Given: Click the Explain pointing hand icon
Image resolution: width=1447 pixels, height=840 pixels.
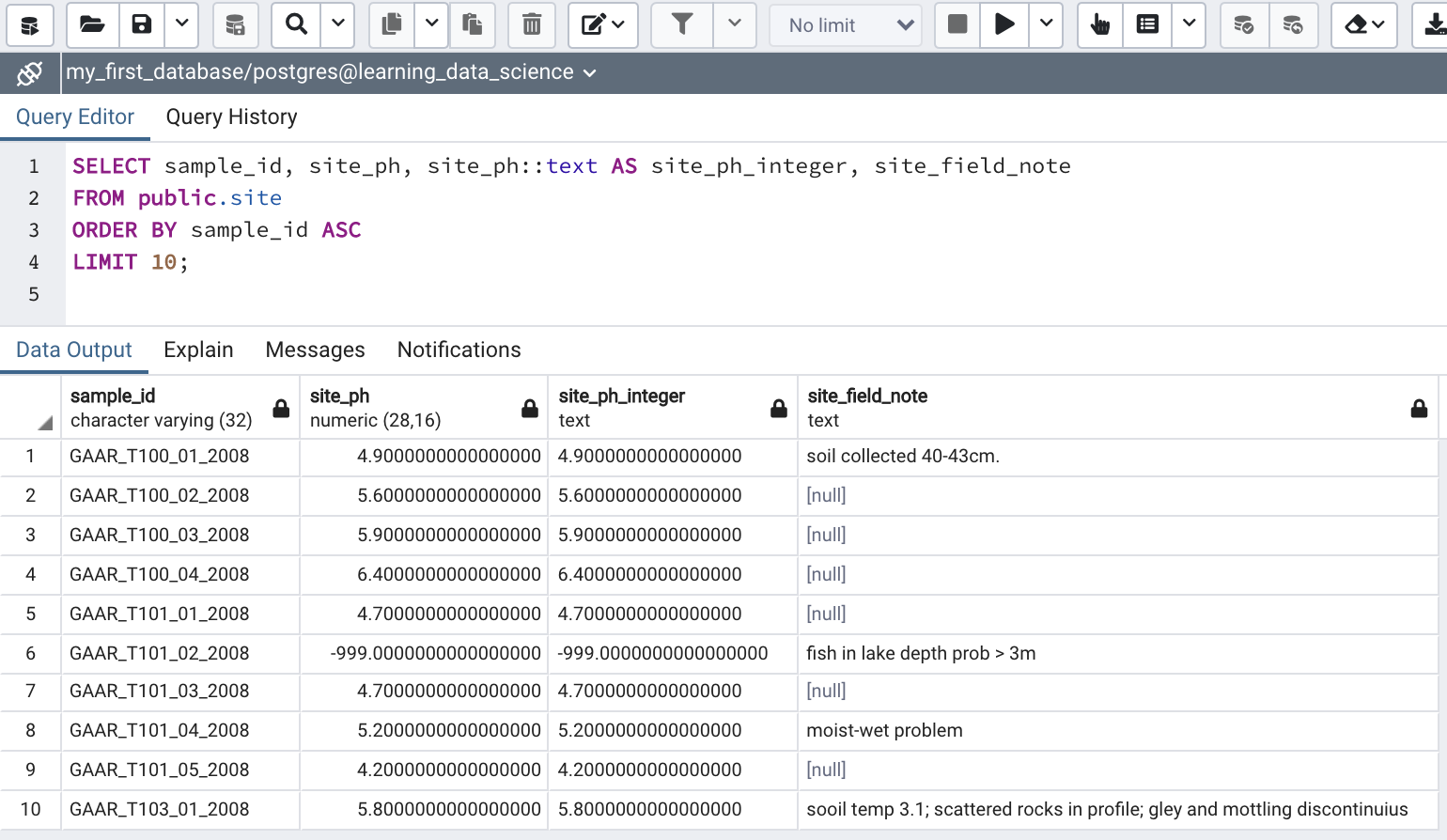Looking at the screenshot, I should click(1099, 25).
